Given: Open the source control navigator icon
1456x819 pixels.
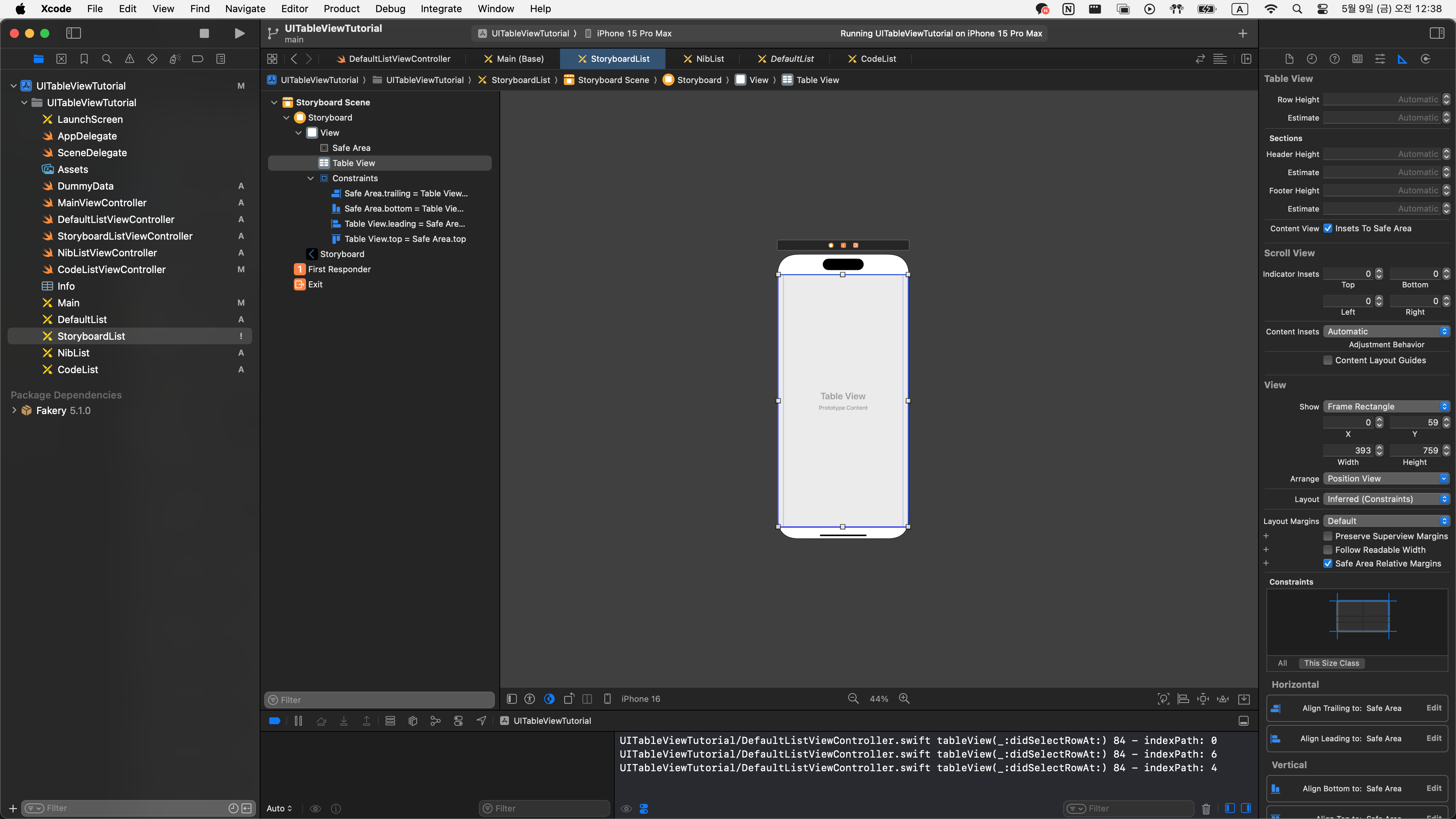Looking at the screenshot, I should (61, 59).
